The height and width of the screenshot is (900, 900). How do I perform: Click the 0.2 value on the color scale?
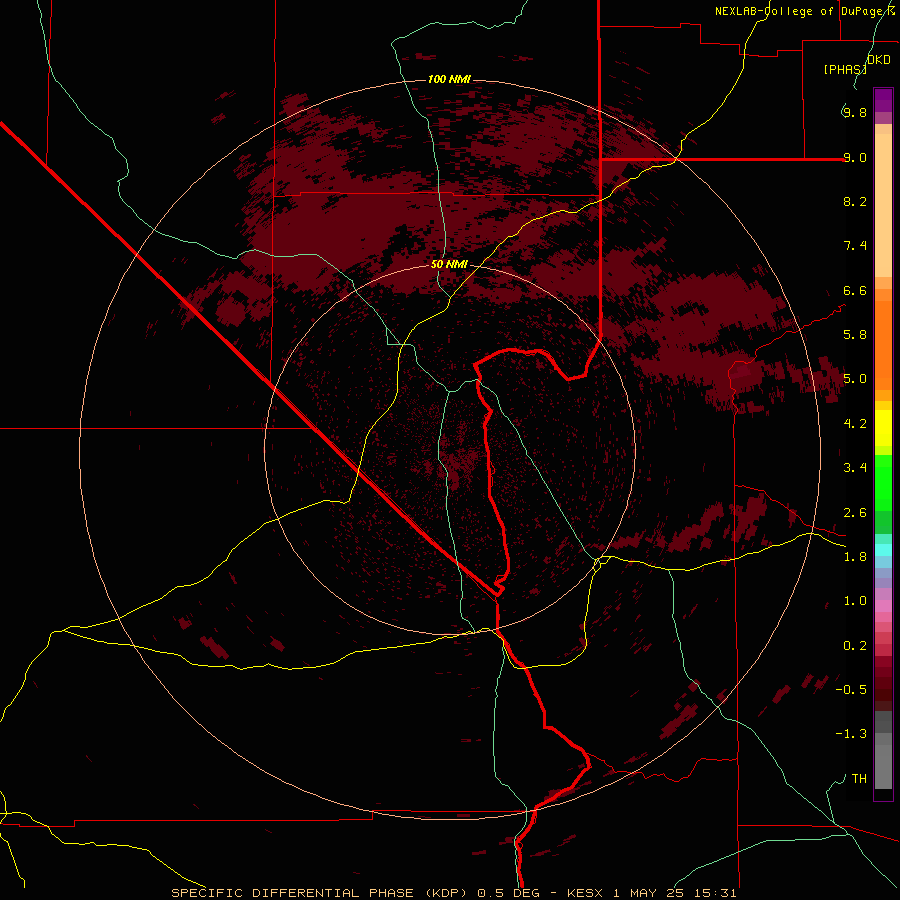[x=855, y=645]
